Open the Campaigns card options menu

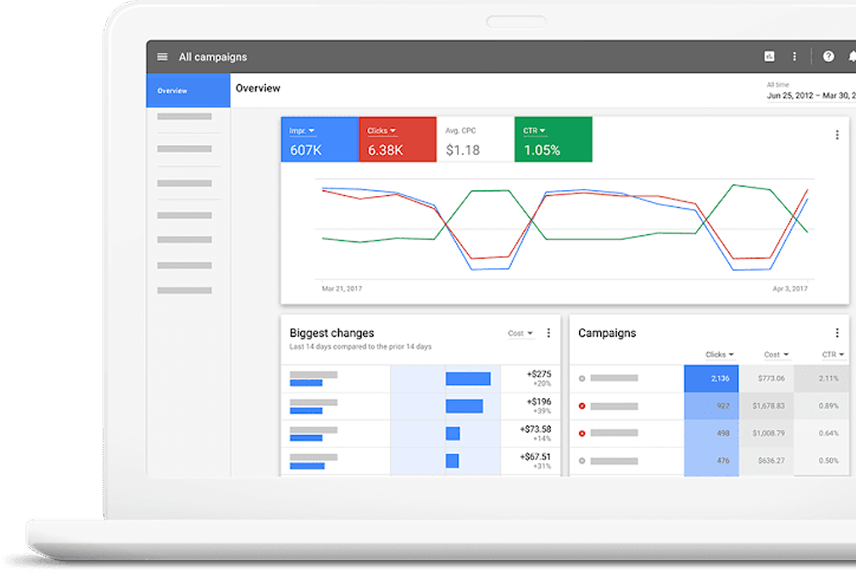[x=837, y=333]
